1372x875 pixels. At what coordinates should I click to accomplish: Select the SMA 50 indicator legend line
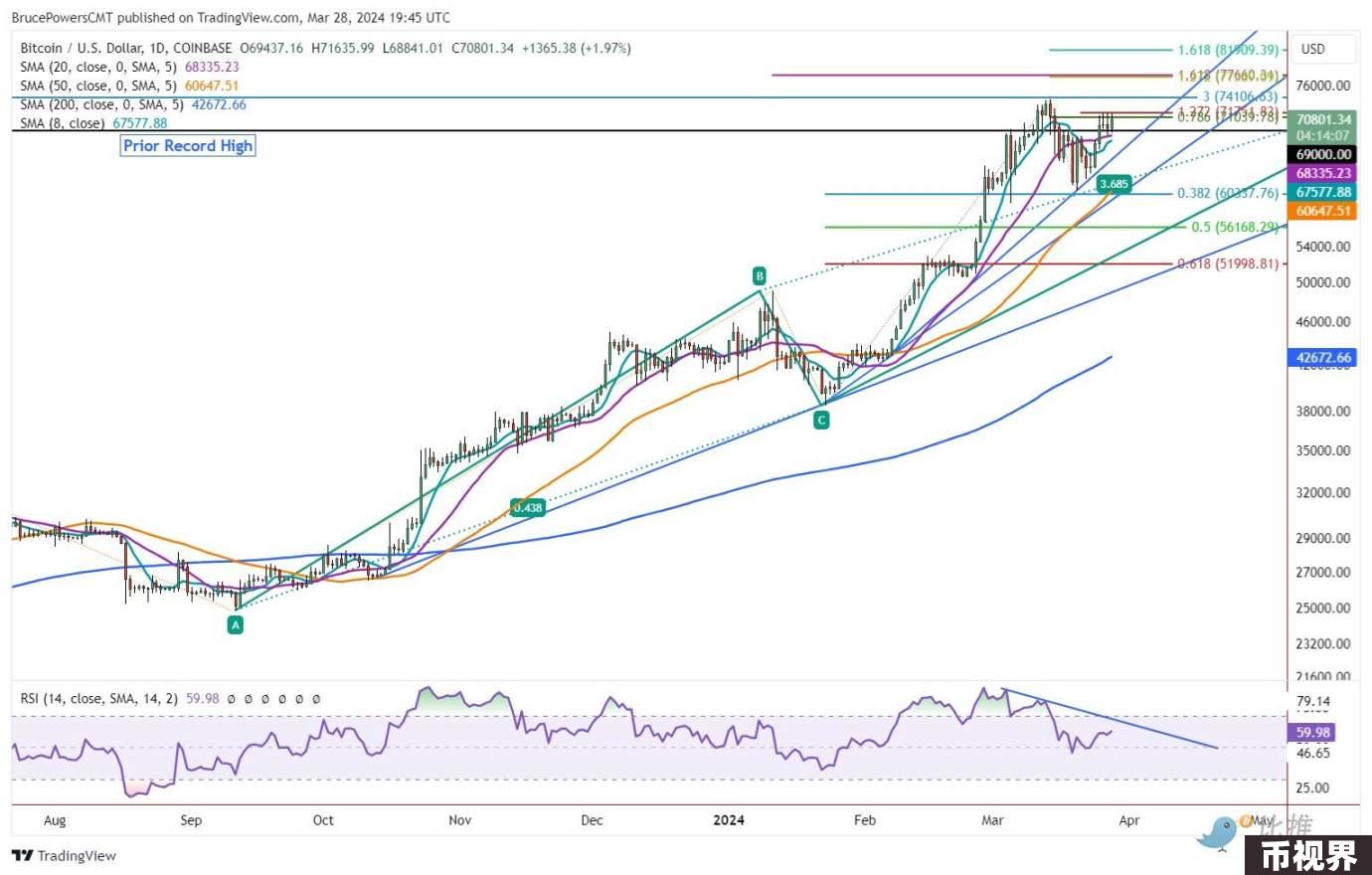pyautogui.click(x=129, y=86)
